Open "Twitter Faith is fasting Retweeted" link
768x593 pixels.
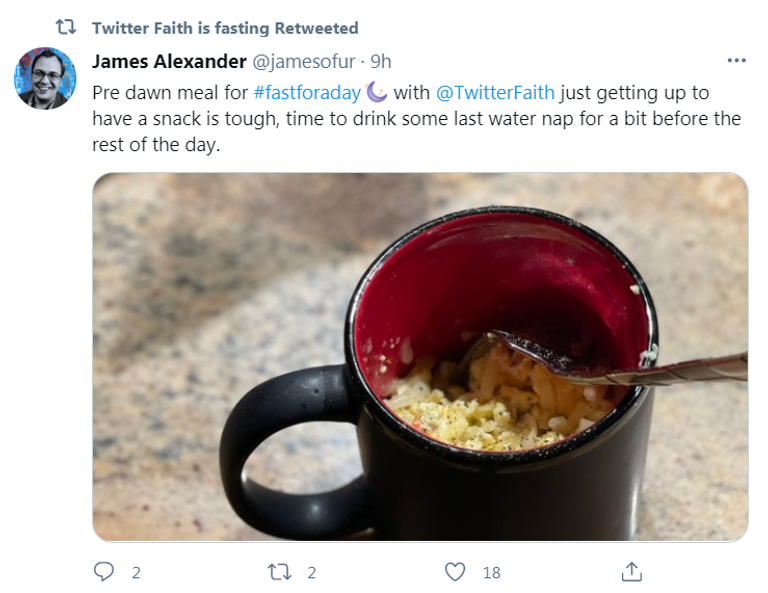point(224,28)
